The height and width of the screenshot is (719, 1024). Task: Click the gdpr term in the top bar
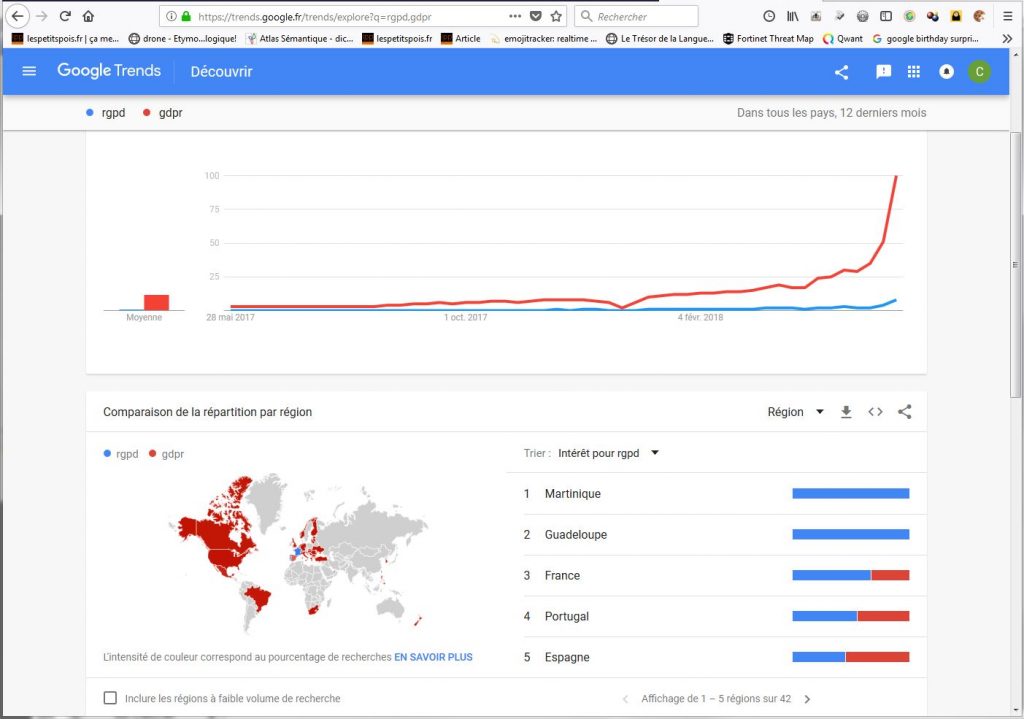tap(163, 113)
